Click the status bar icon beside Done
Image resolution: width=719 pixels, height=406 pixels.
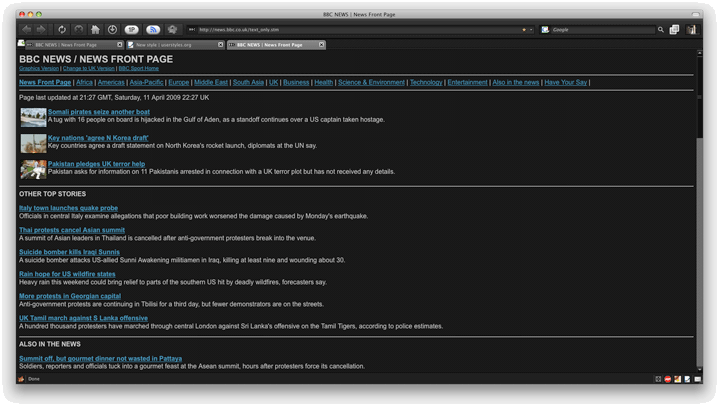click(x=21, y=379)
